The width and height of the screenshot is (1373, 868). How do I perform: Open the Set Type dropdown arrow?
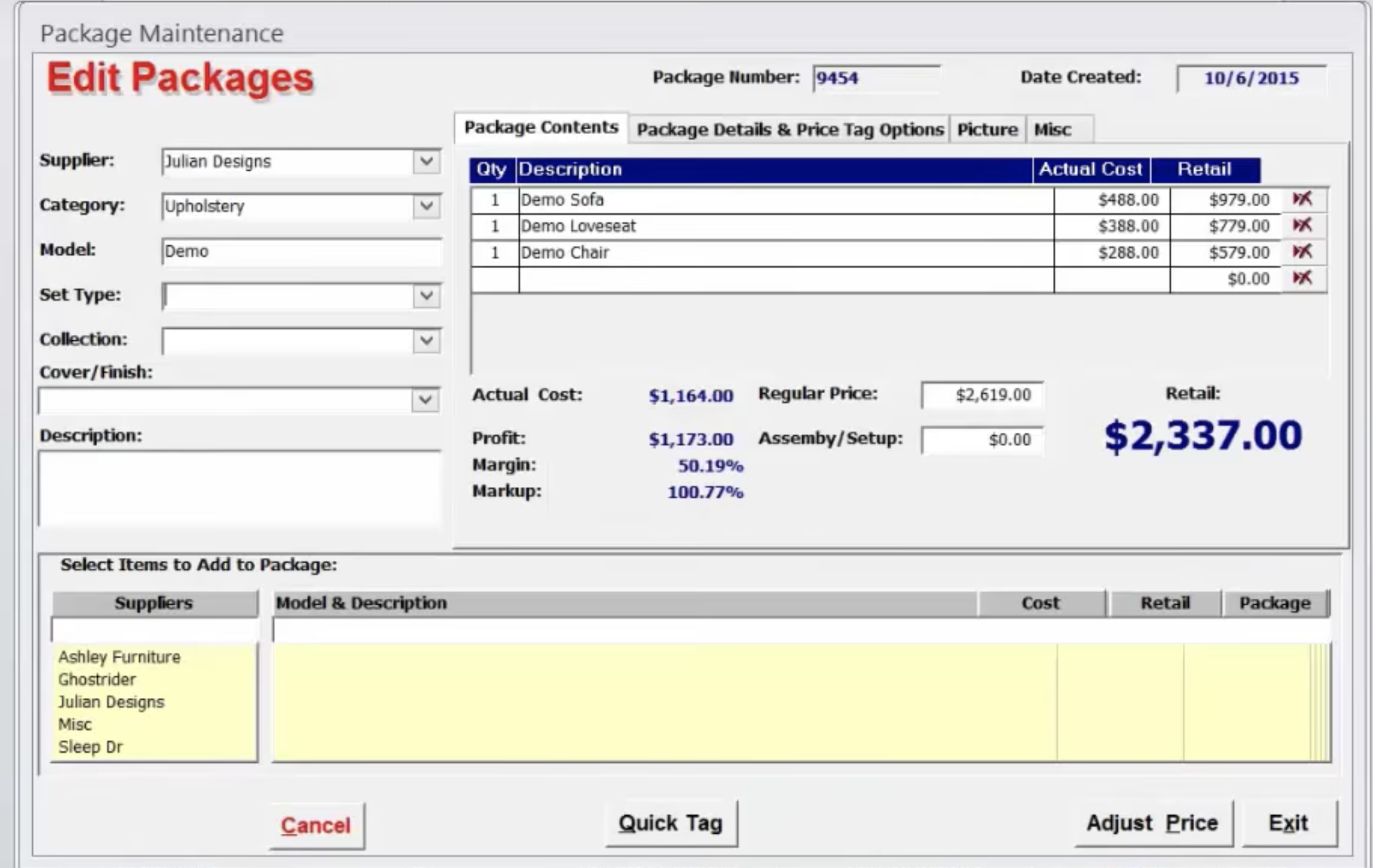[x=426, y=295]
